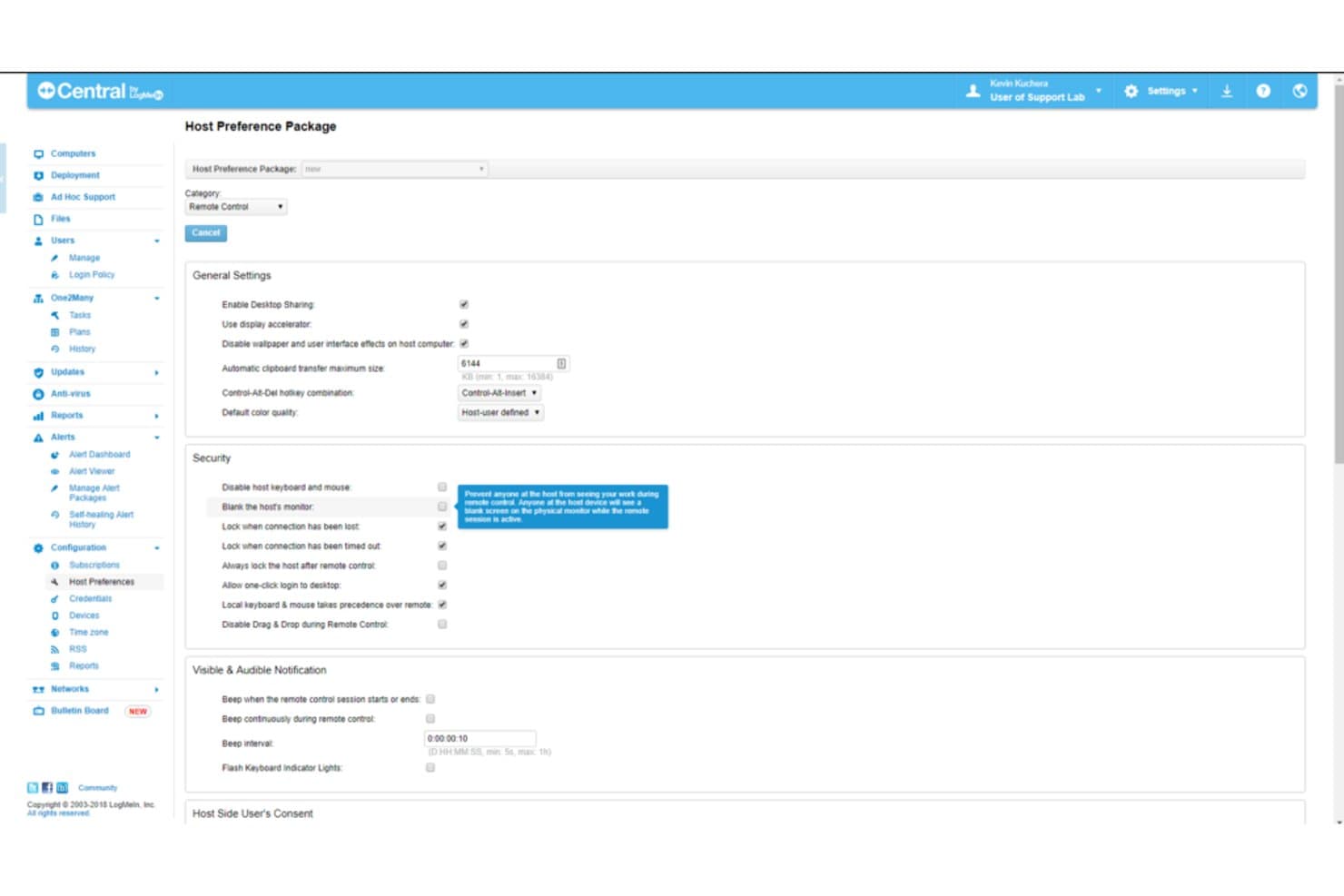Click the Facebook icon in footer
The width and height of the screenshot is (1344, 896).
coord(47,788)
